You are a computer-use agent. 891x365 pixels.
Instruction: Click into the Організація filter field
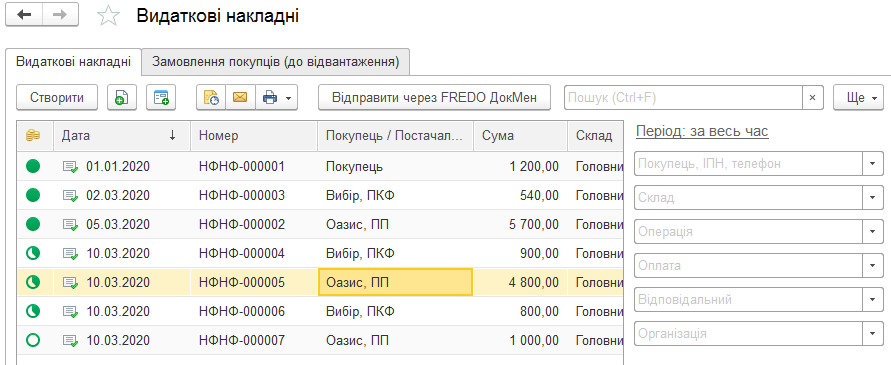748,333
